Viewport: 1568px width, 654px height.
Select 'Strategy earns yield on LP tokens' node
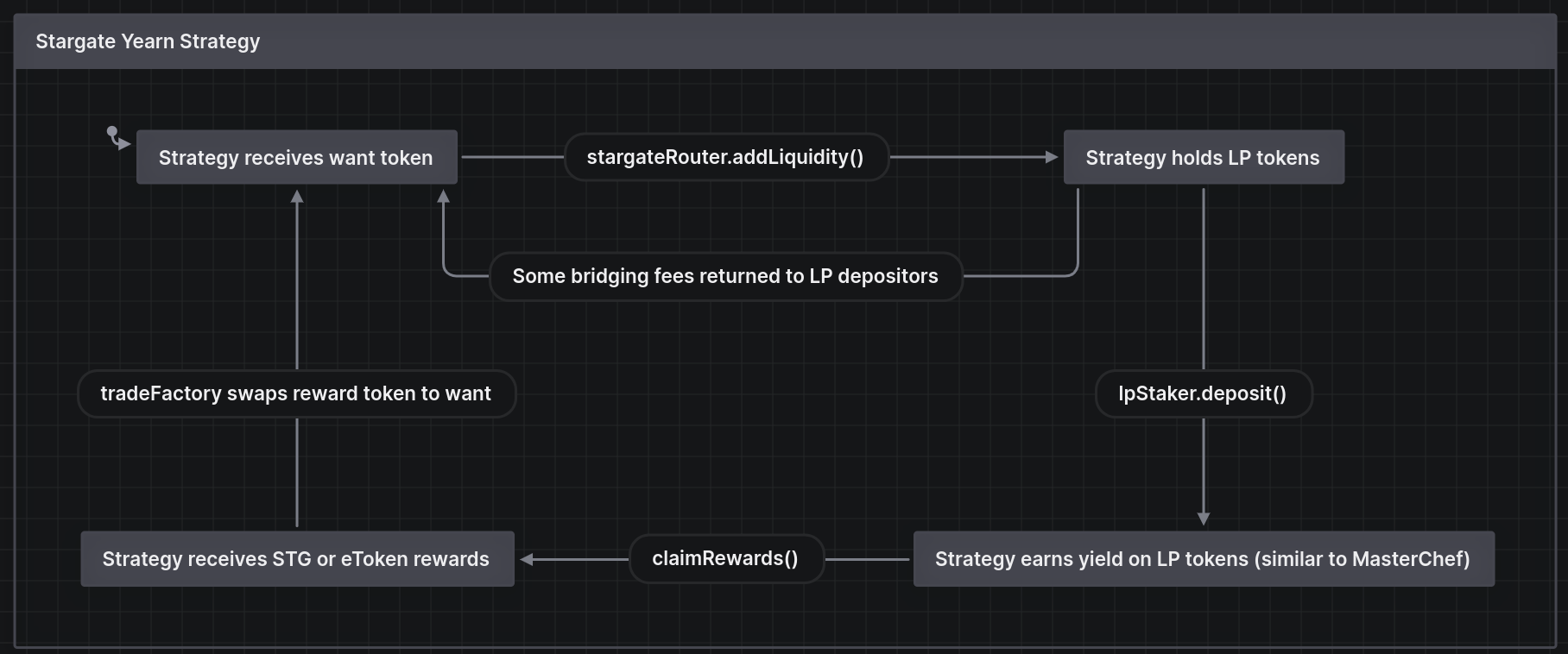[1204, 559]
